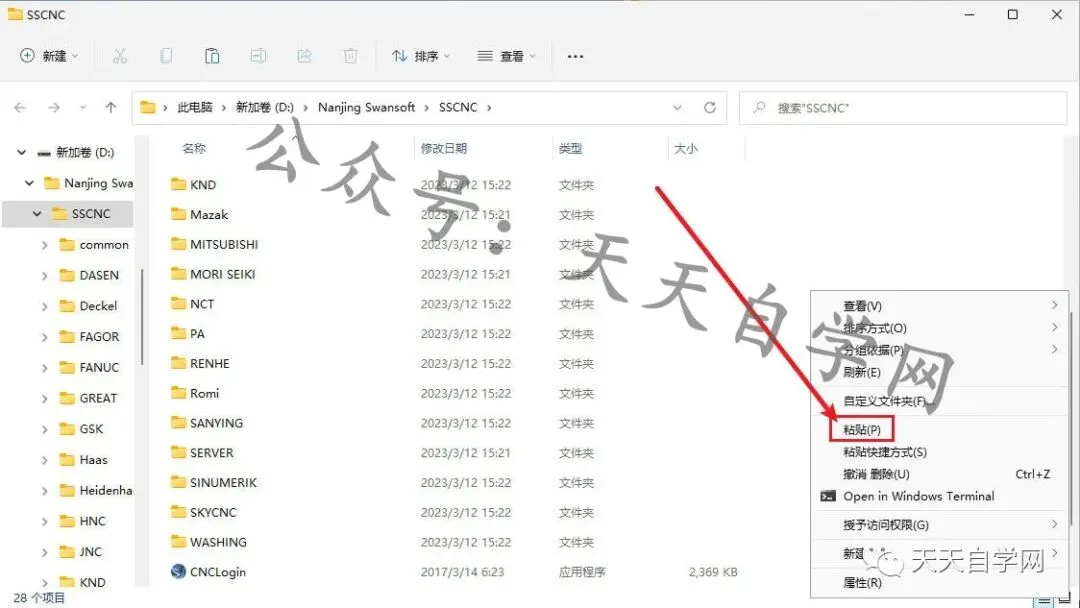
Task: Select the Romi folder row
Action: pyautogui.click(x=455, y=393)
